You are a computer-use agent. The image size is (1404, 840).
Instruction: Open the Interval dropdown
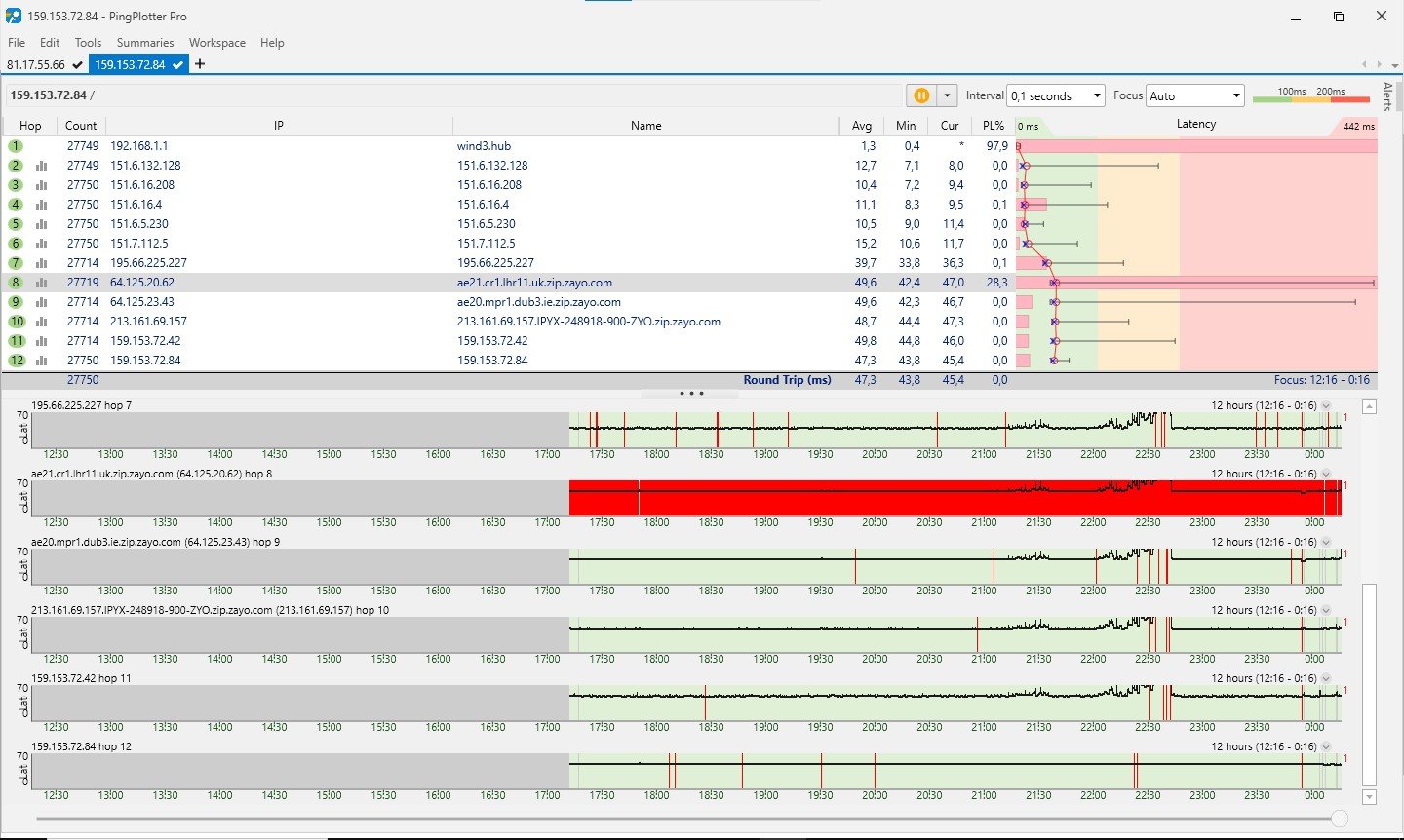point(1056,95)
